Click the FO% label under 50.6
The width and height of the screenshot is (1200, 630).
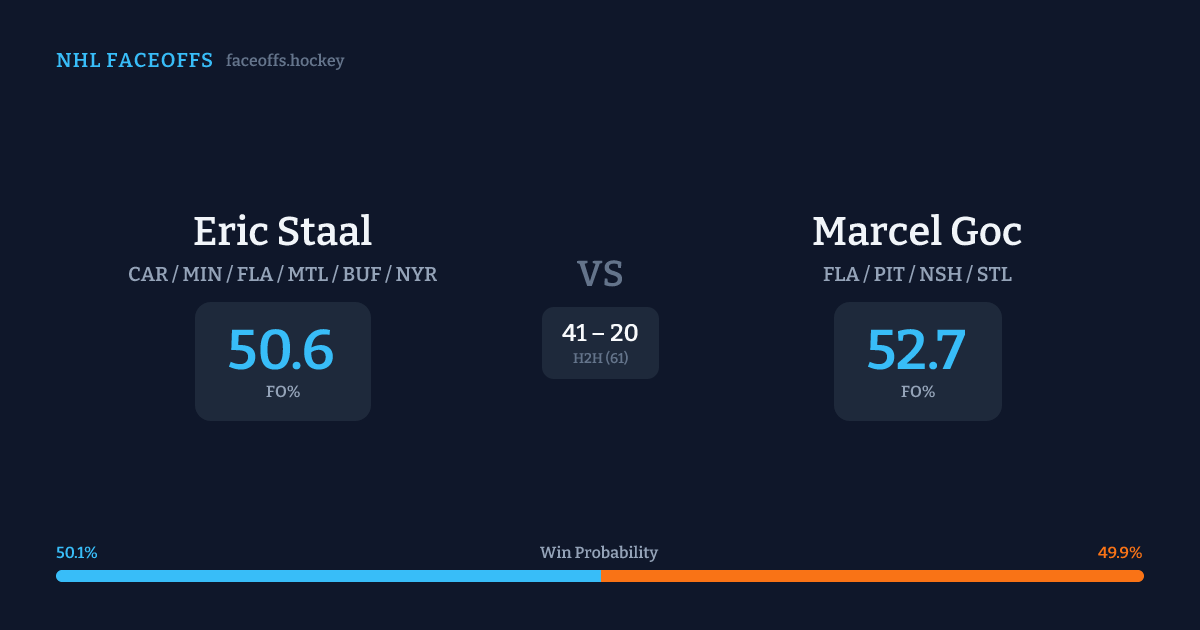click(283, 392)
